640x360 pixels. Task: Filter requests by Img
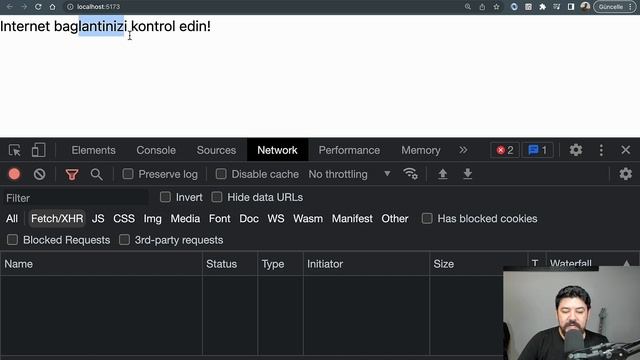point(152,219)
